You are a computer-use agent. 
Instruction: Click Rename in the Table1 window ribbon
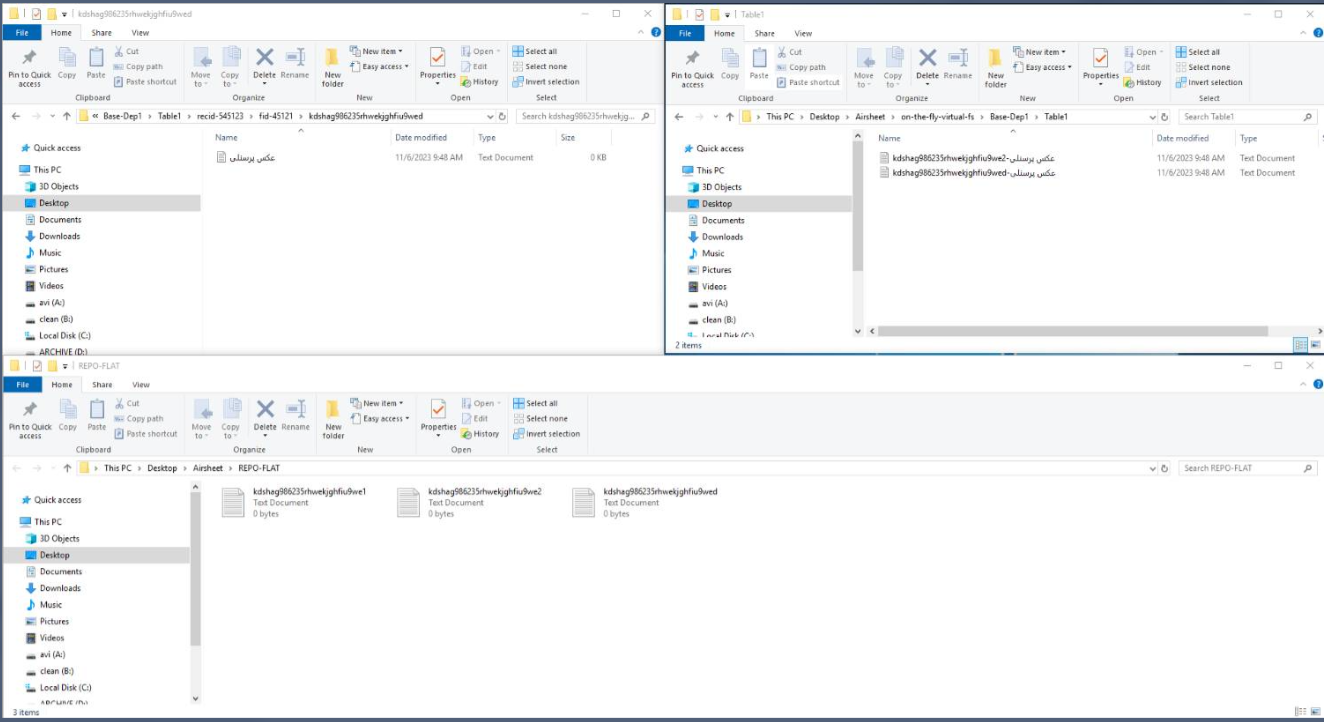point(958,63)
